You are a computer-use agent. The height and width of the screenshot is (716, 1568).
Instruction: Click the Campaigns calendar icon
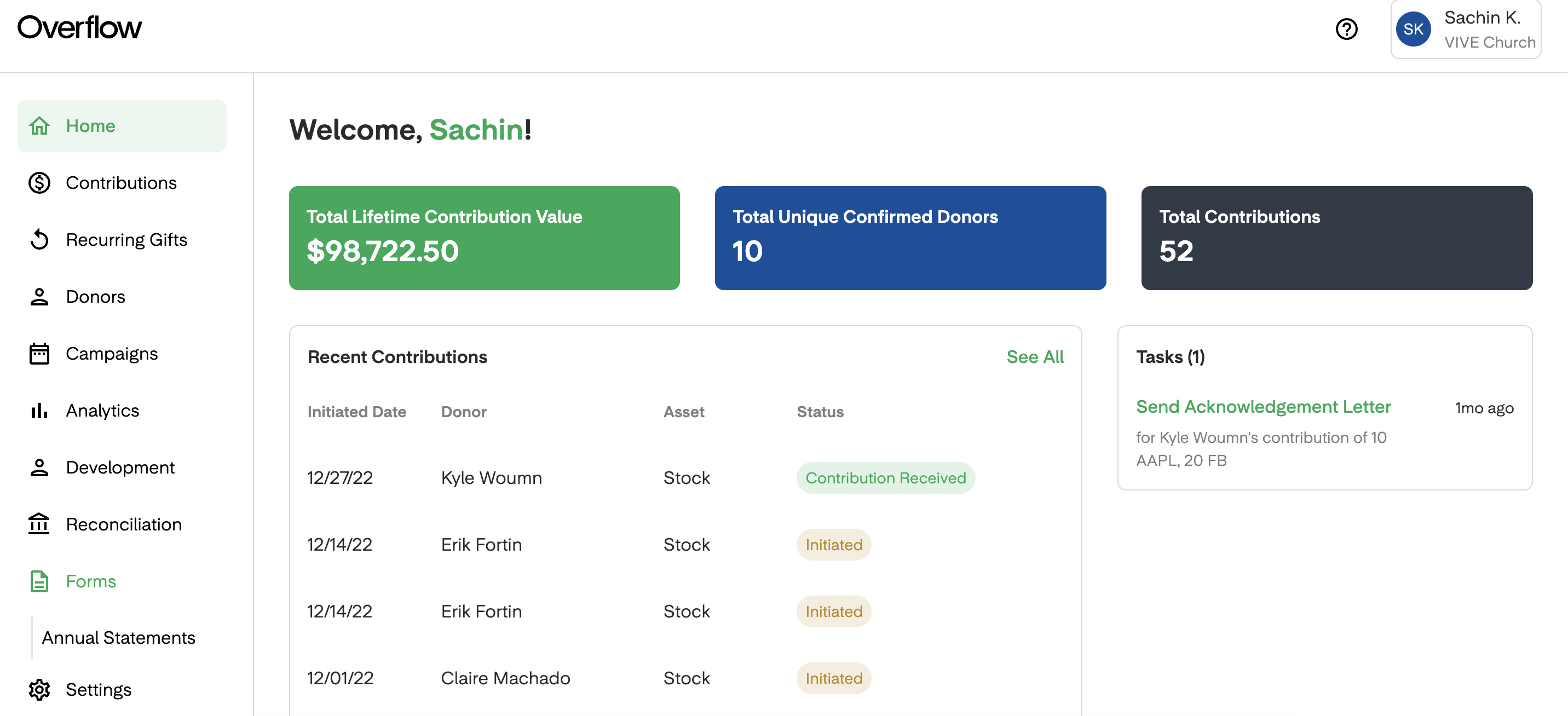click(39, 353)
